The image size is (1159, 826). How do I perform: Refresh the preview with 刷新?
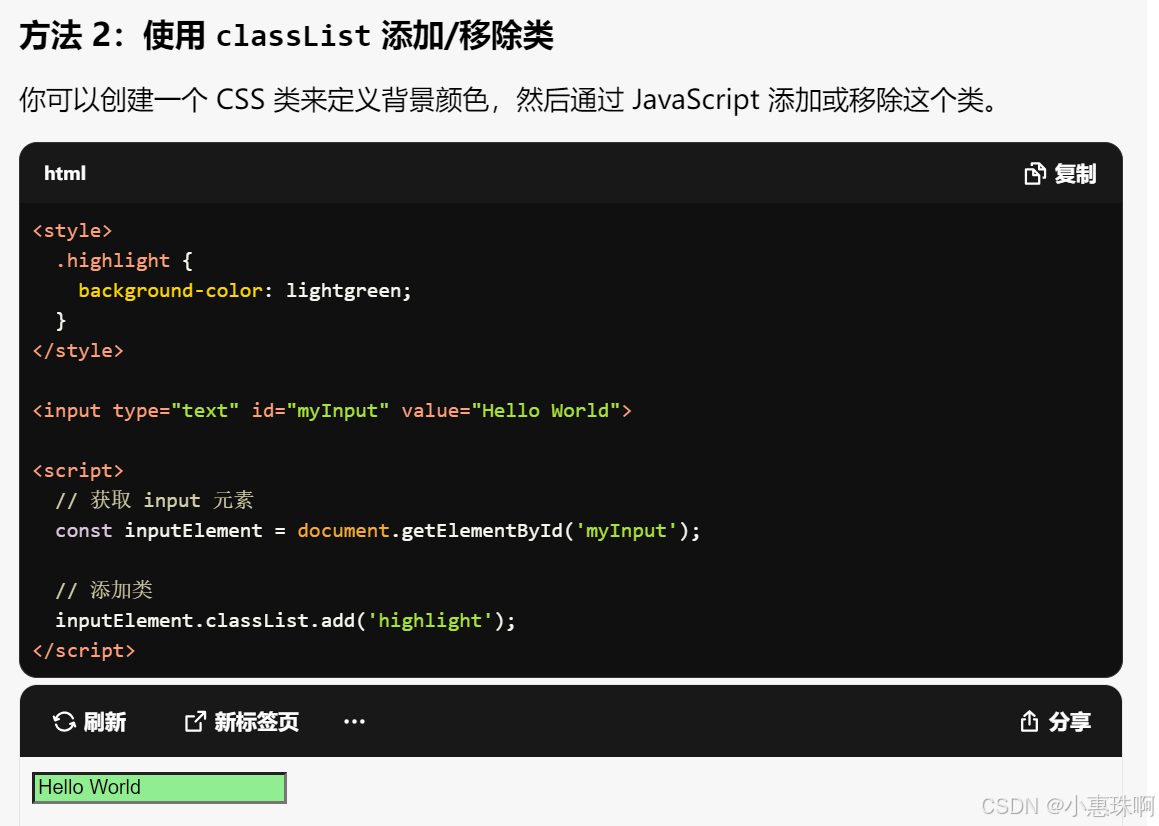tap(89, 722)
